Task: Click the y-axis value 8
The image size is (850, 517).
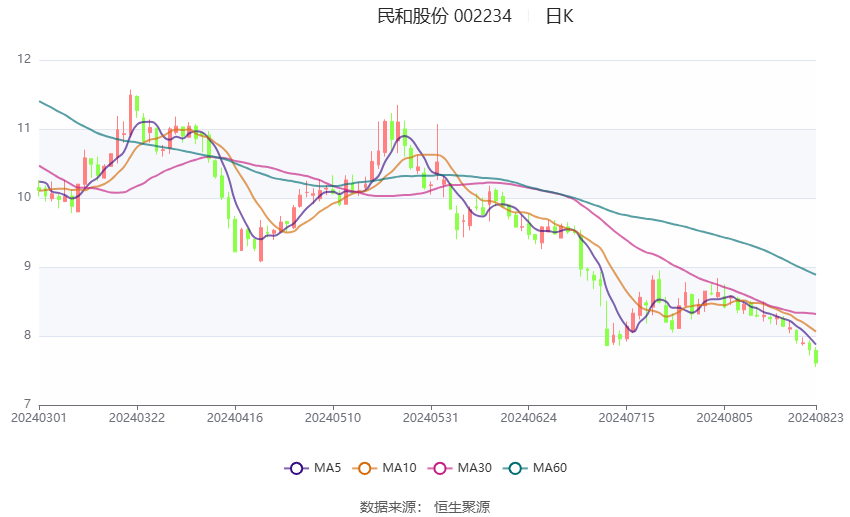Action: click(27, 335)
